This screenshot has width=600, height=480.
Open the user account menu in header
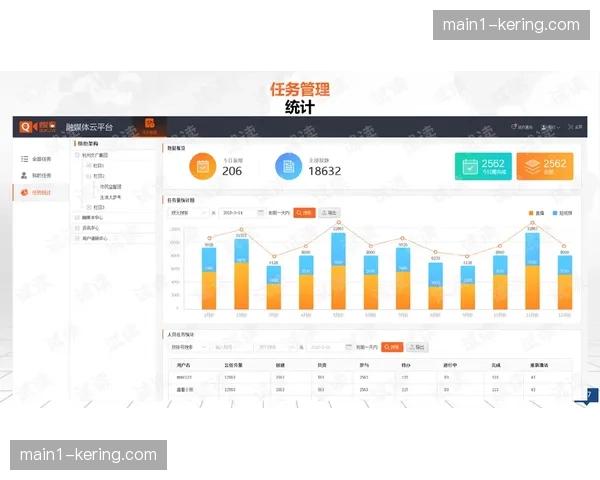[550, 127]
